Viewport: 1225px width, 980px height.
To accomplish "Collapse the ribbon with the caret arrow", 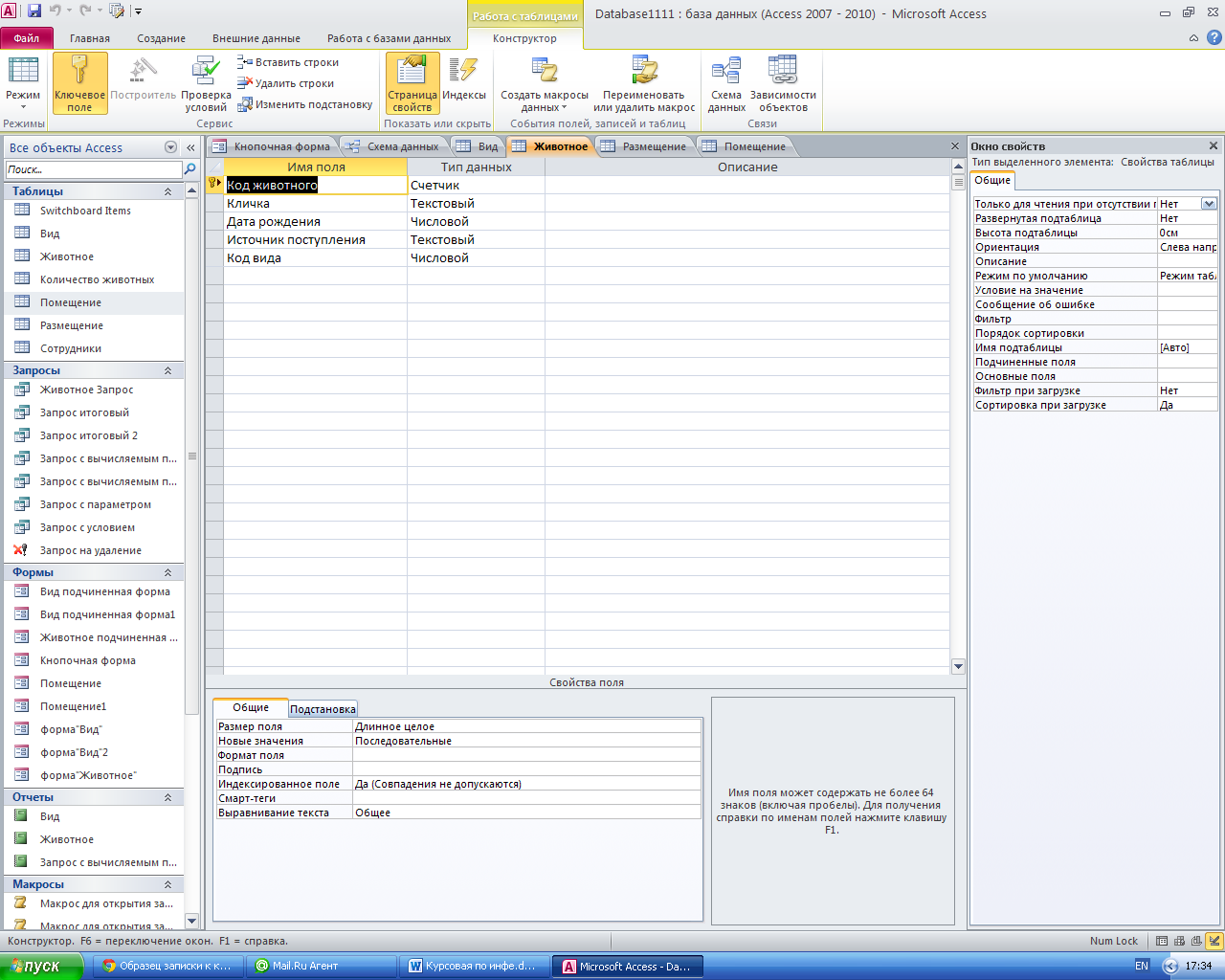I will [1193, 38].
